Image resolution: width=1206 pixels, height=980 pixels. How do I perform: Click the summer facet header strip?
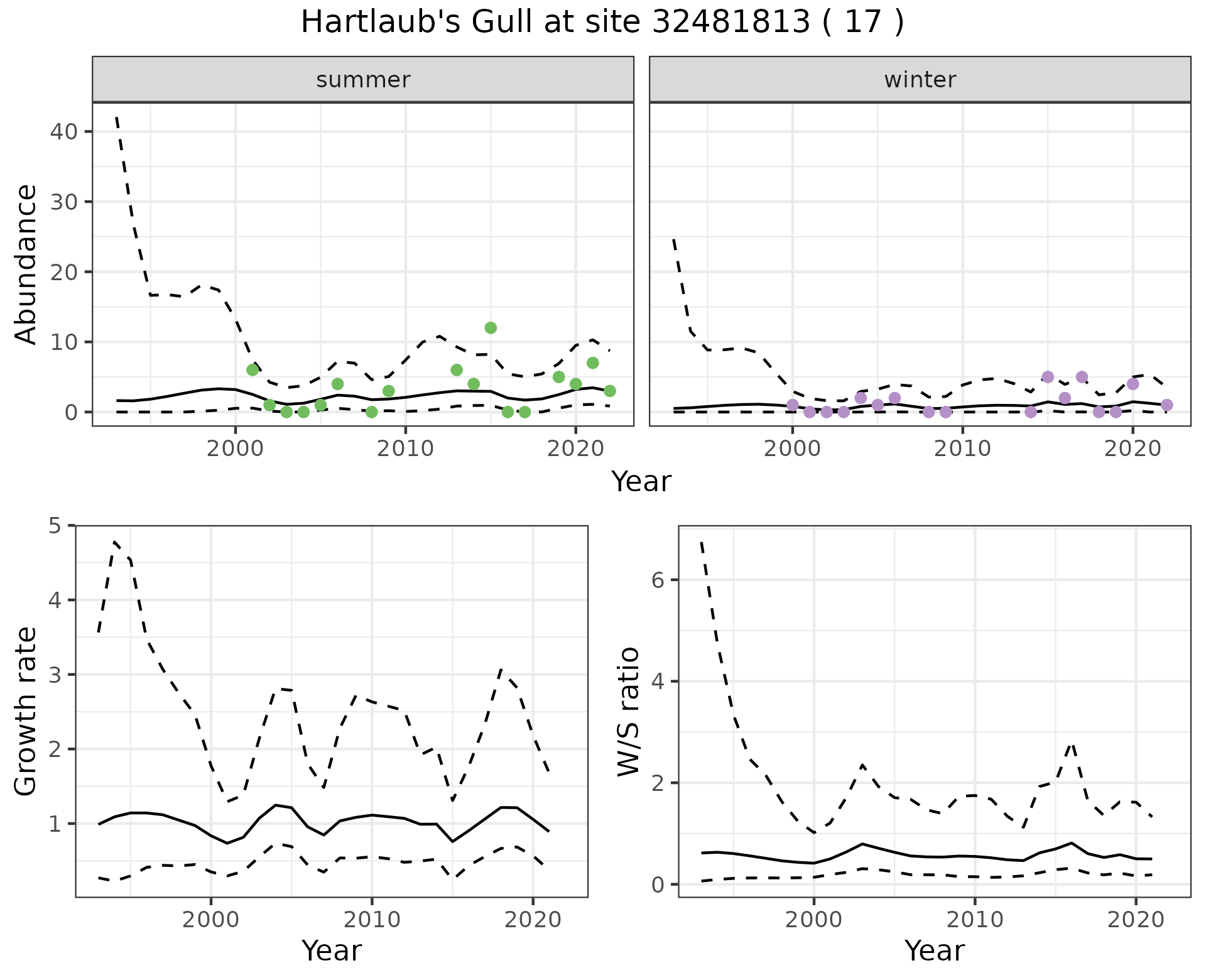tap(363, 80)
